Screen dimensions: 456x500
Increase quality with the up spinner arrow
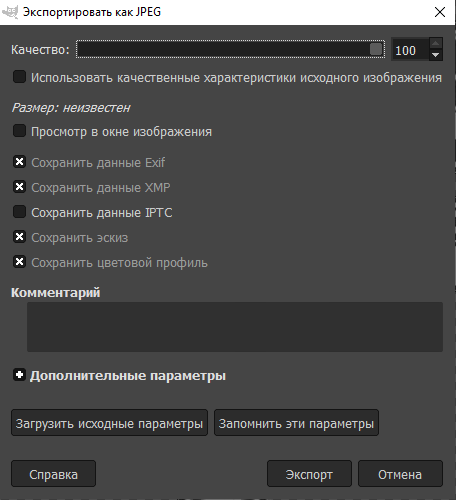click(x=435, y=44)
